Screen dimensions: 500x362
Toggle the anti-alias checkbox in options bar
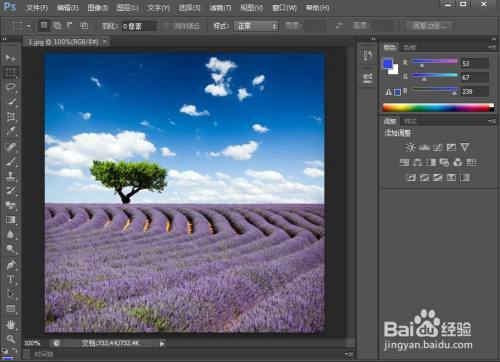[x=166, y=26]
